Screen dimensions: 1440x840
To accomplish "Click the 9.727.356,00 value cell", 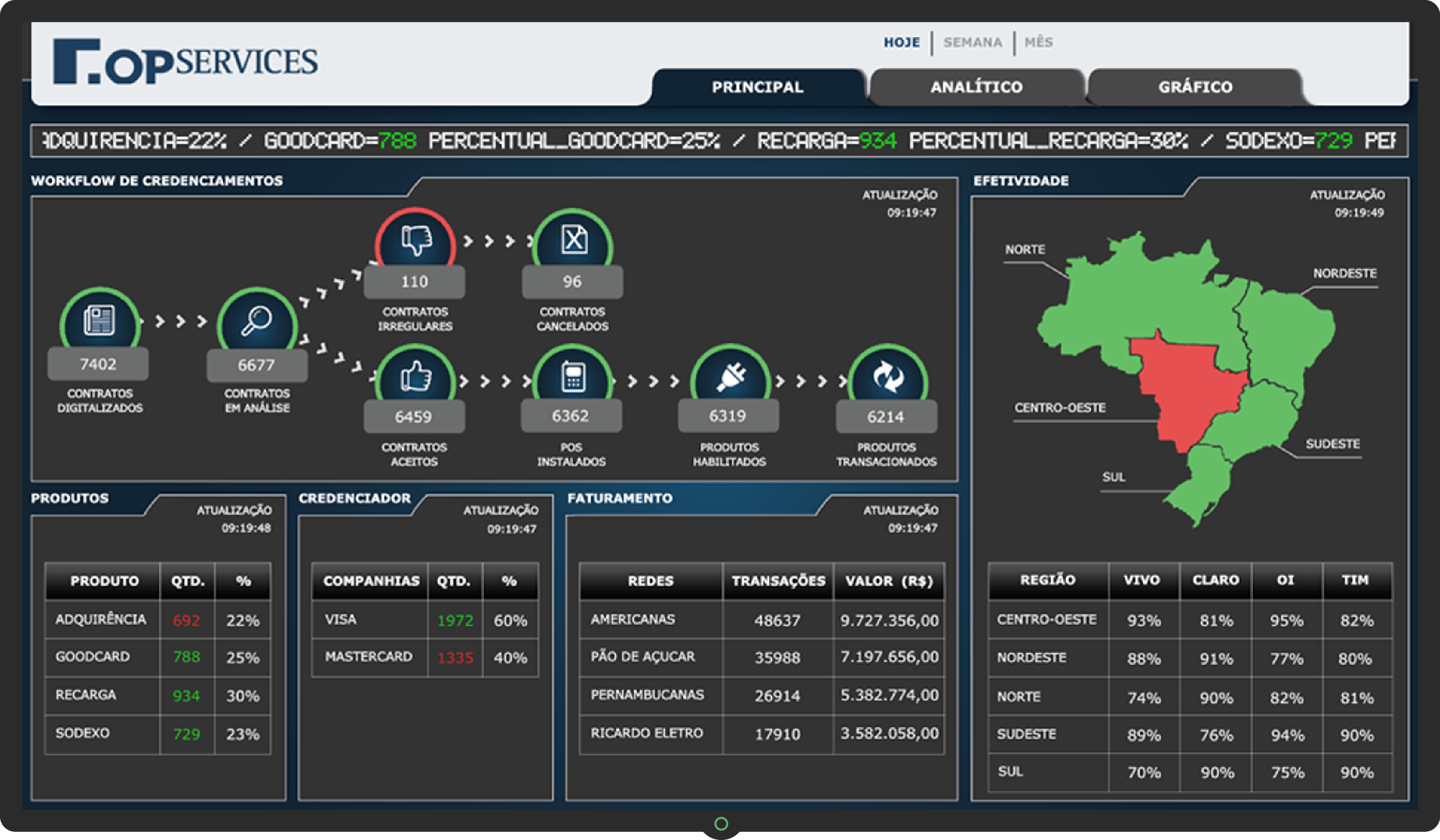I will point(889,620).
